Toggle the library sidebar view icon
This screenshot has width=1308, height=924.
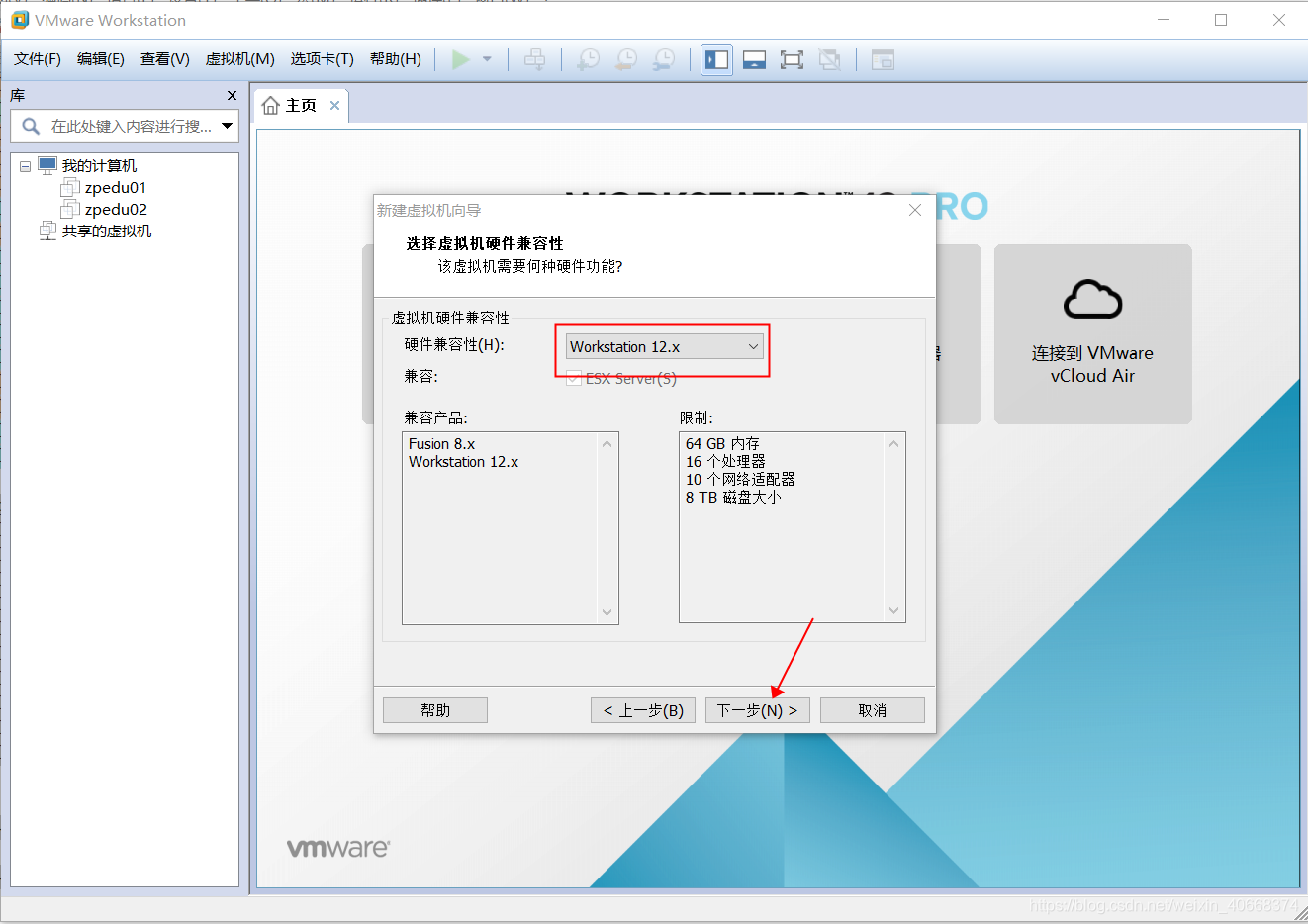(x=716, y=60)
